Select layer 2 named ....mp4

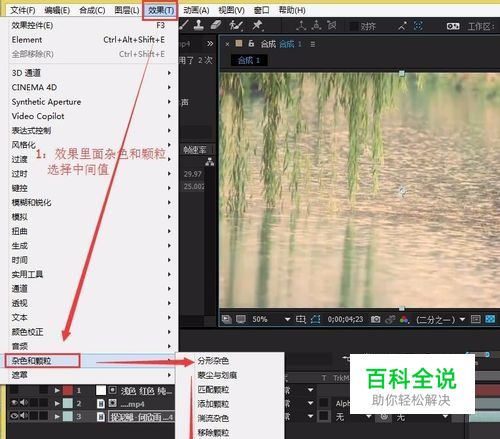point(133,404)
